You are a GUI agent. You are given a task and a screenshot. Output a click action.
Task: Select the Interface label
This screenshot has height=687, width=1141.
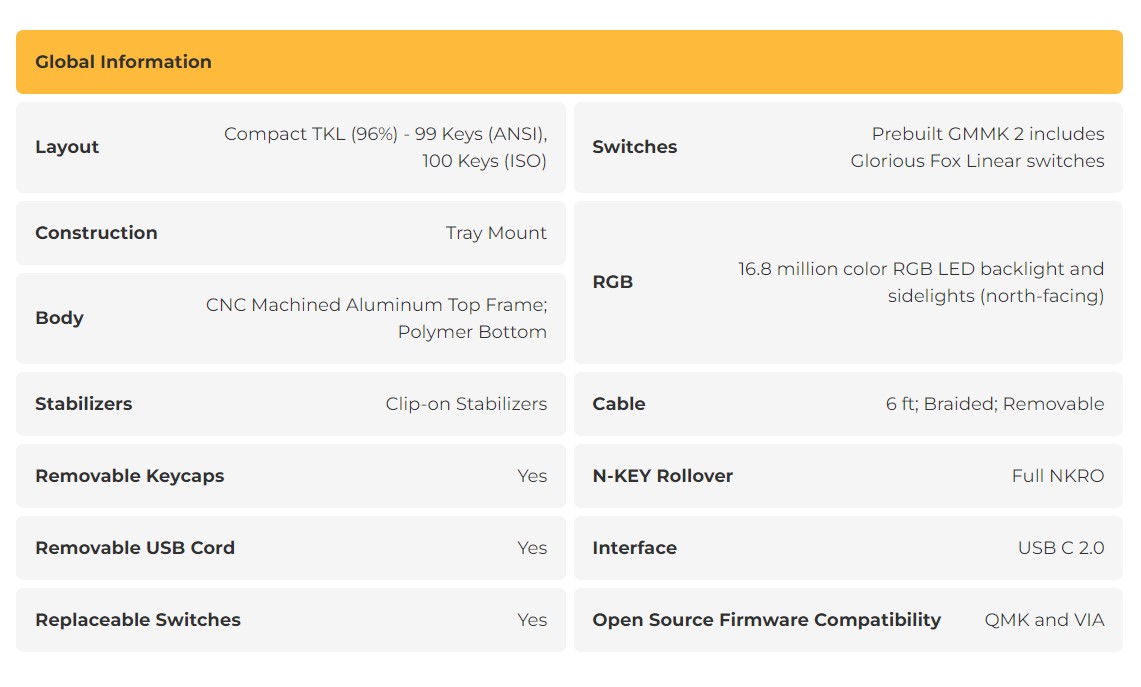point(635,548)
